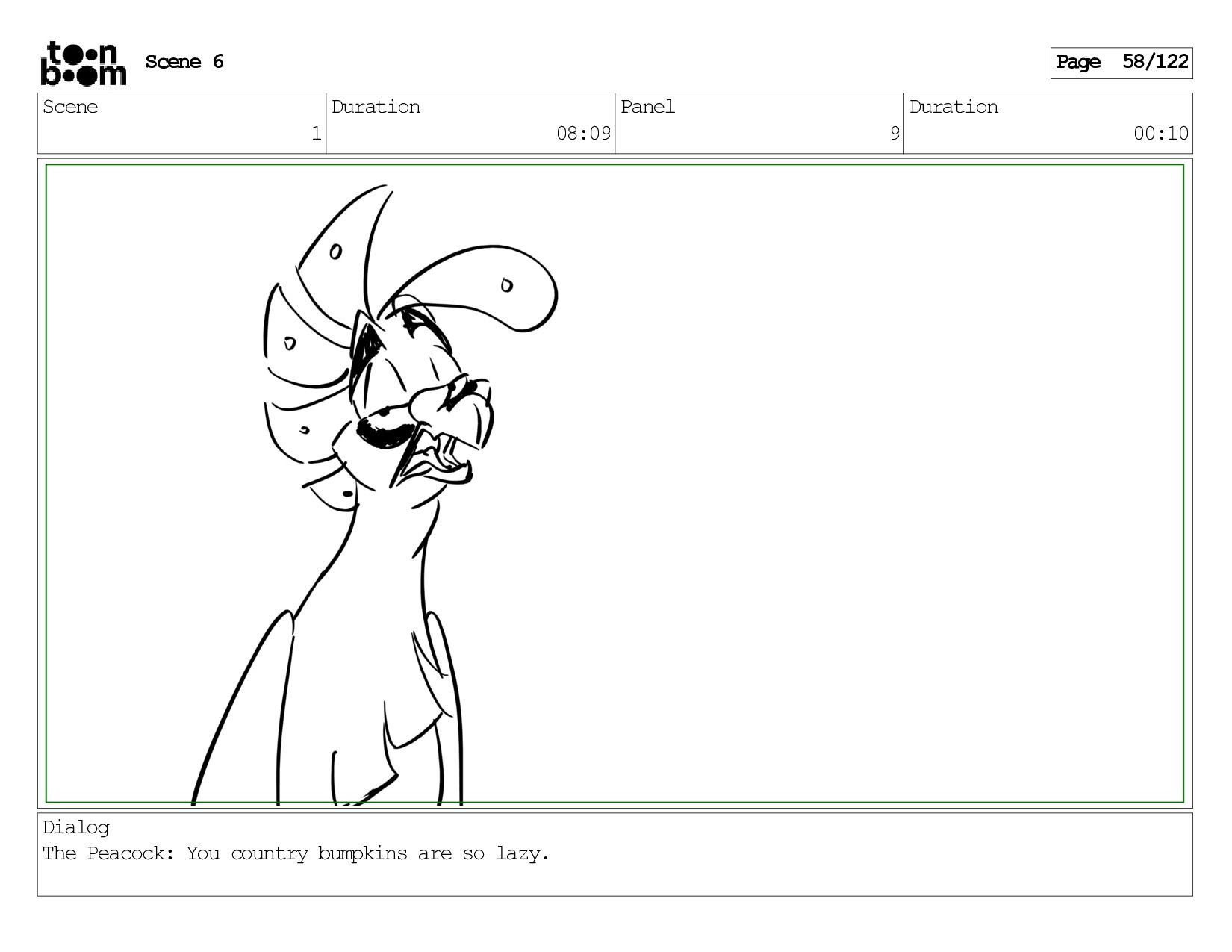This screenshot has width=1232, height=952.
Task: Click the Peacock dialog line text
Action: tap(296, 853)
